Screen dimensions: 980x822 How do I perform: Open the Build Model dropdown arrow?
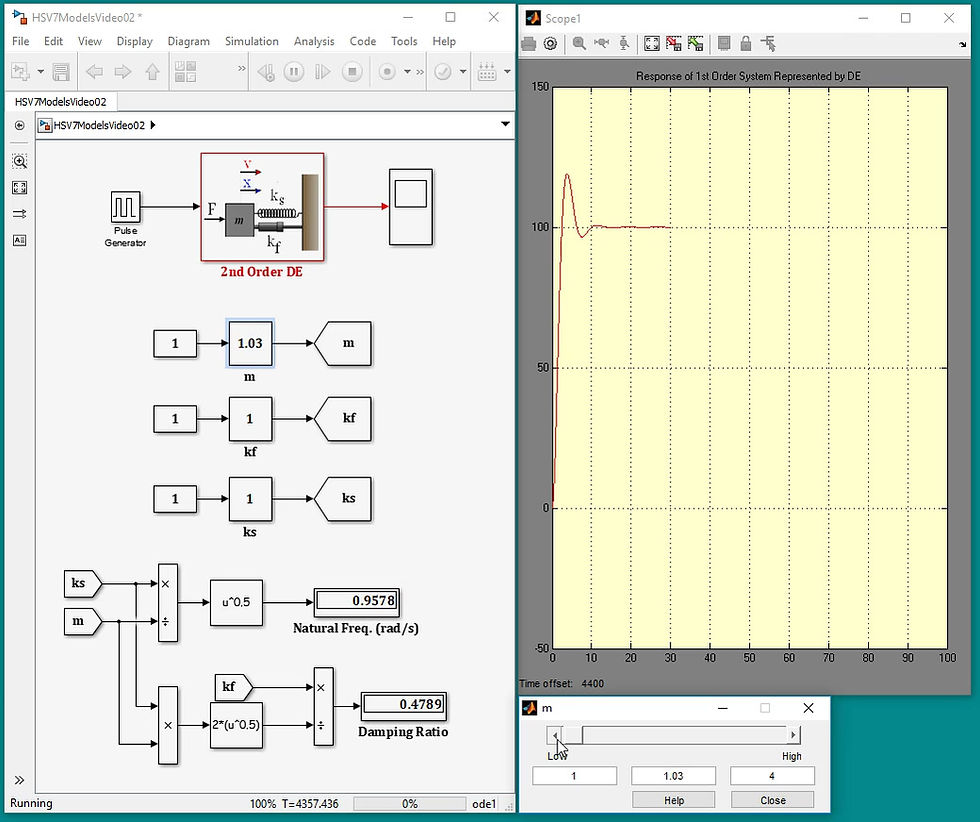click(x=507, y=72)
